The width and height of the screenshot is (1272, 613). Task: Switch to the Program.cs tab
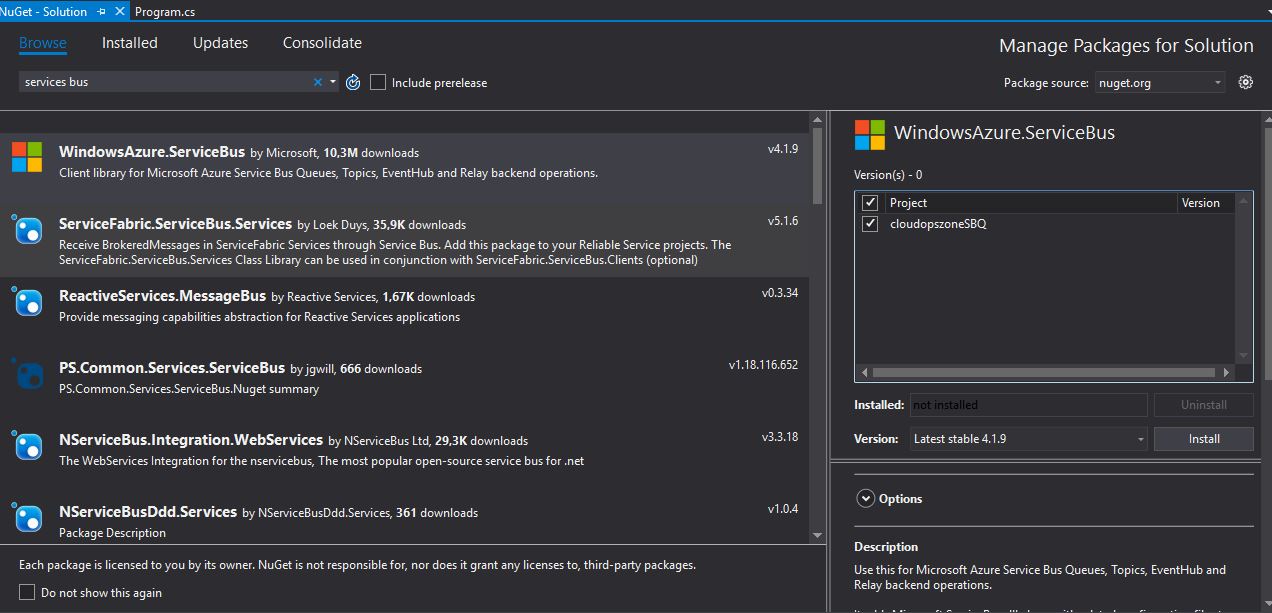[x=164, y=11]
